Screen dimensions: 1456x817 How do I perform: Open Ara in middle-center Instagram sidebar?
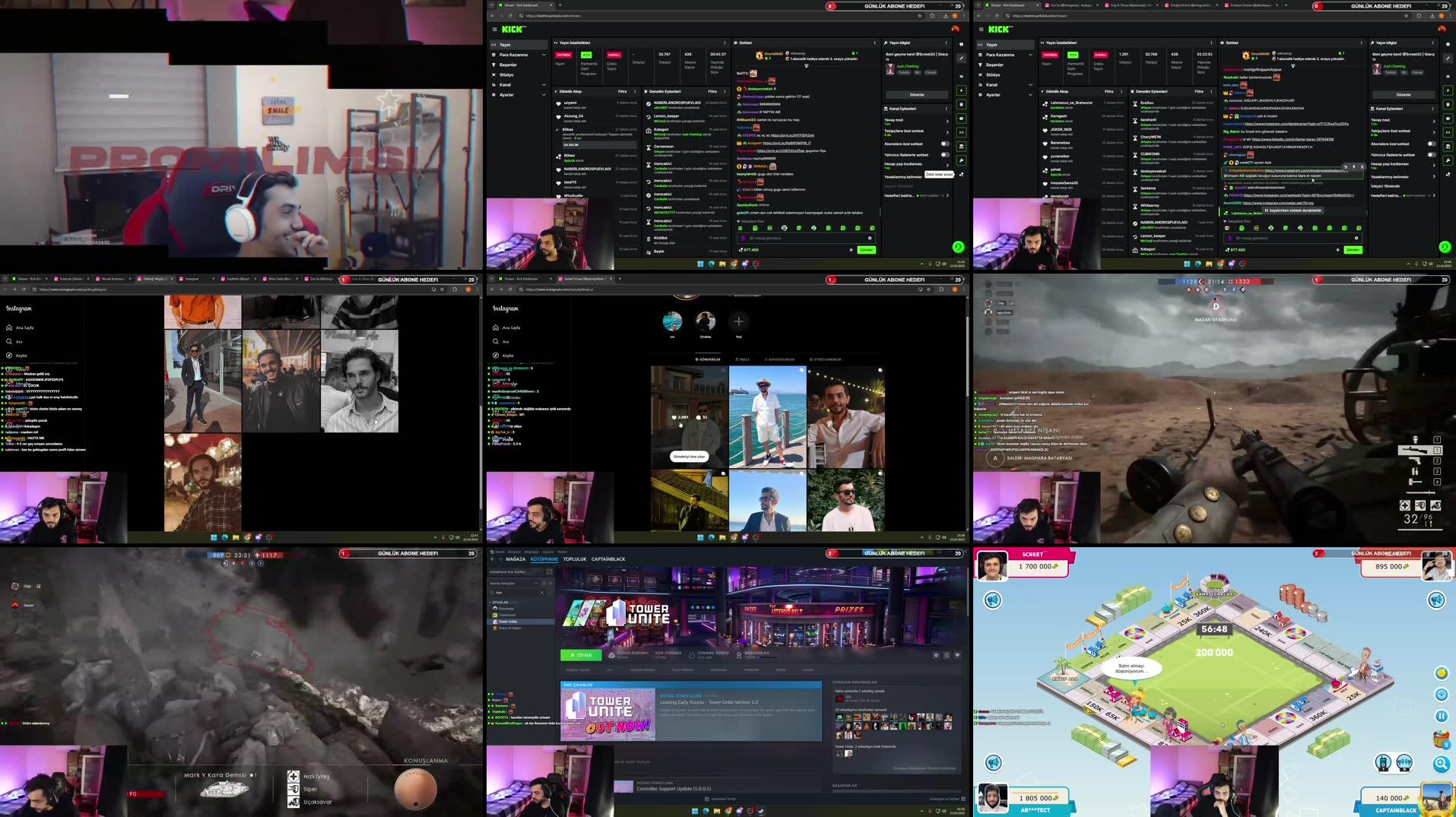pos(500,341)
